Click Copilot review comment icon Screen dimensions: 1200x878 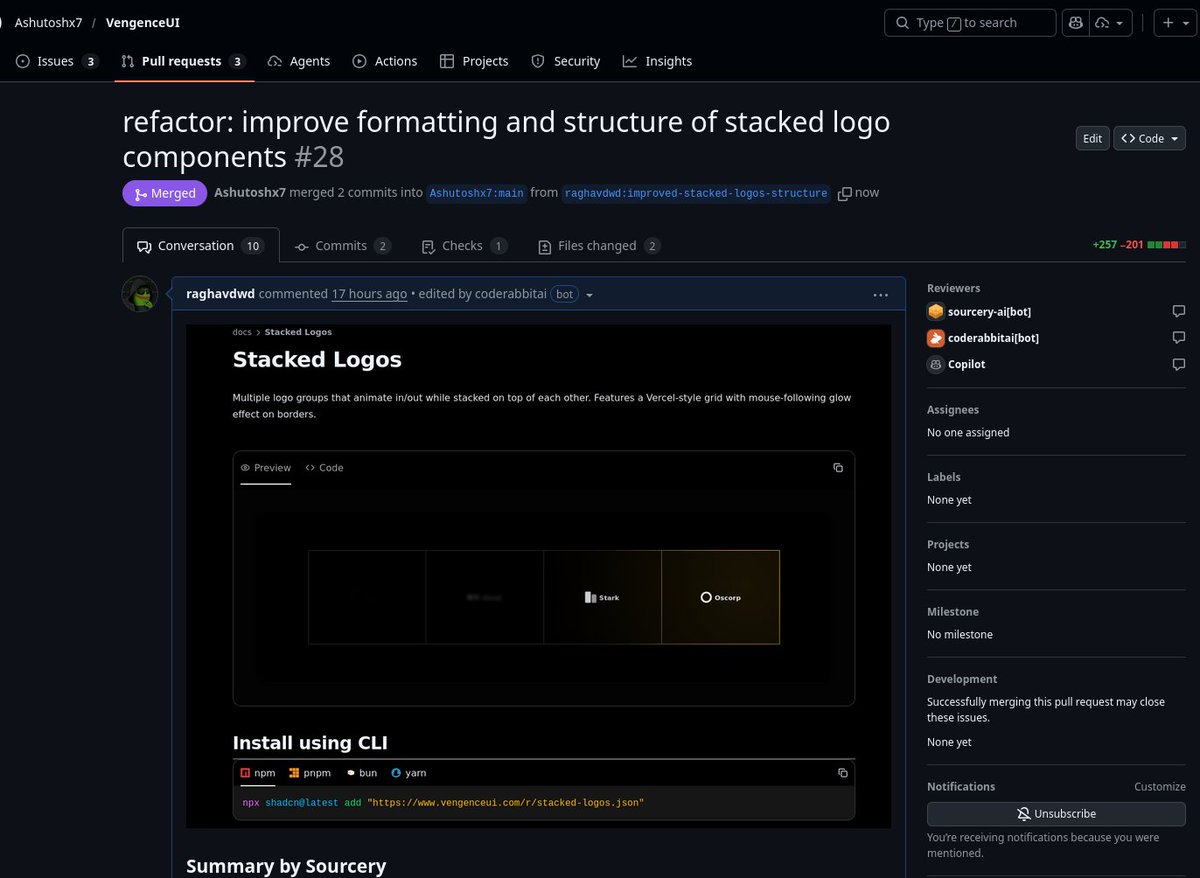click(x=1178, y=364)
